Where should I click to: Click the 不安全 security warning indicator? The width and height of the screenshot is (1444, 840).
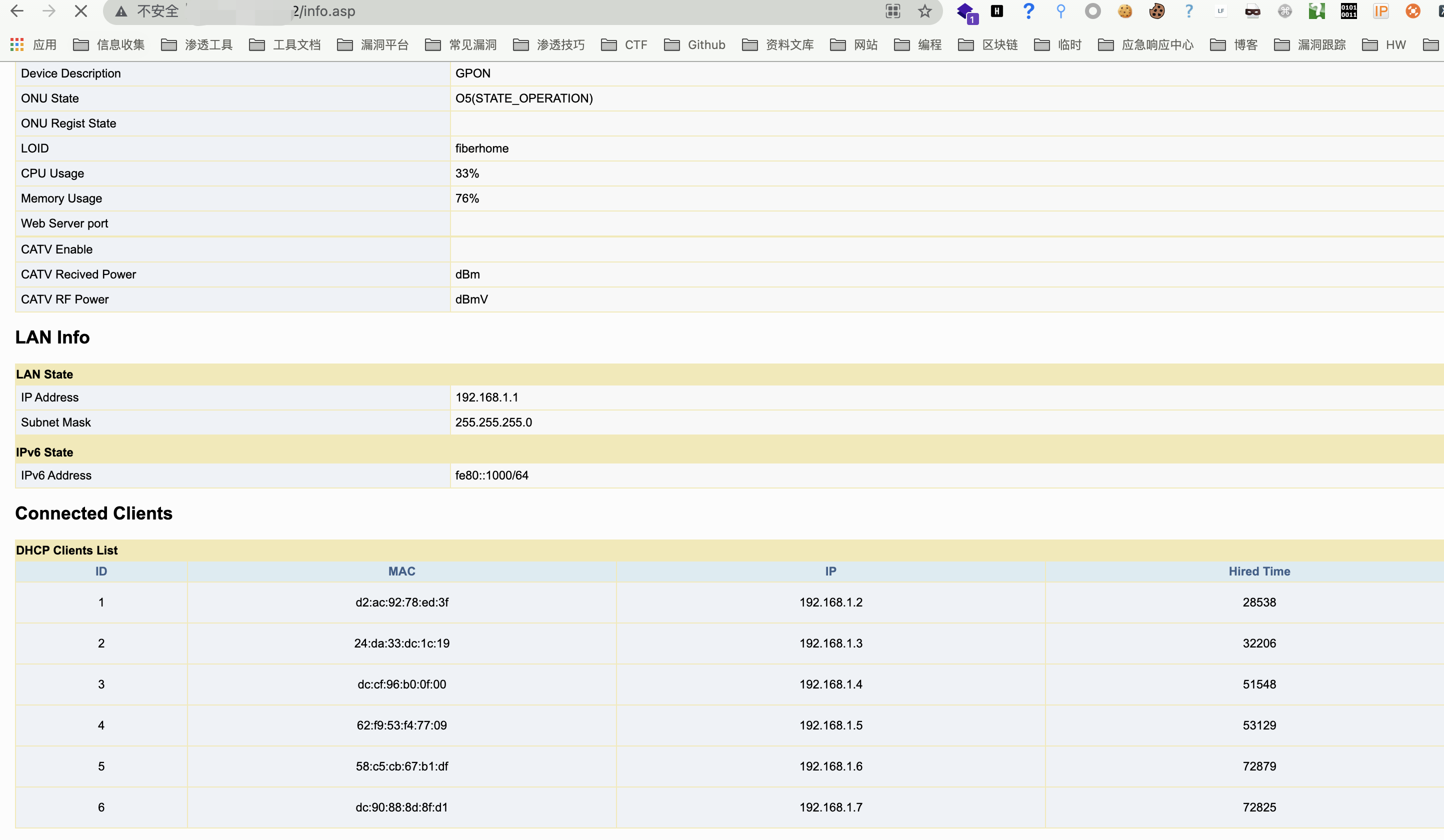147,11
